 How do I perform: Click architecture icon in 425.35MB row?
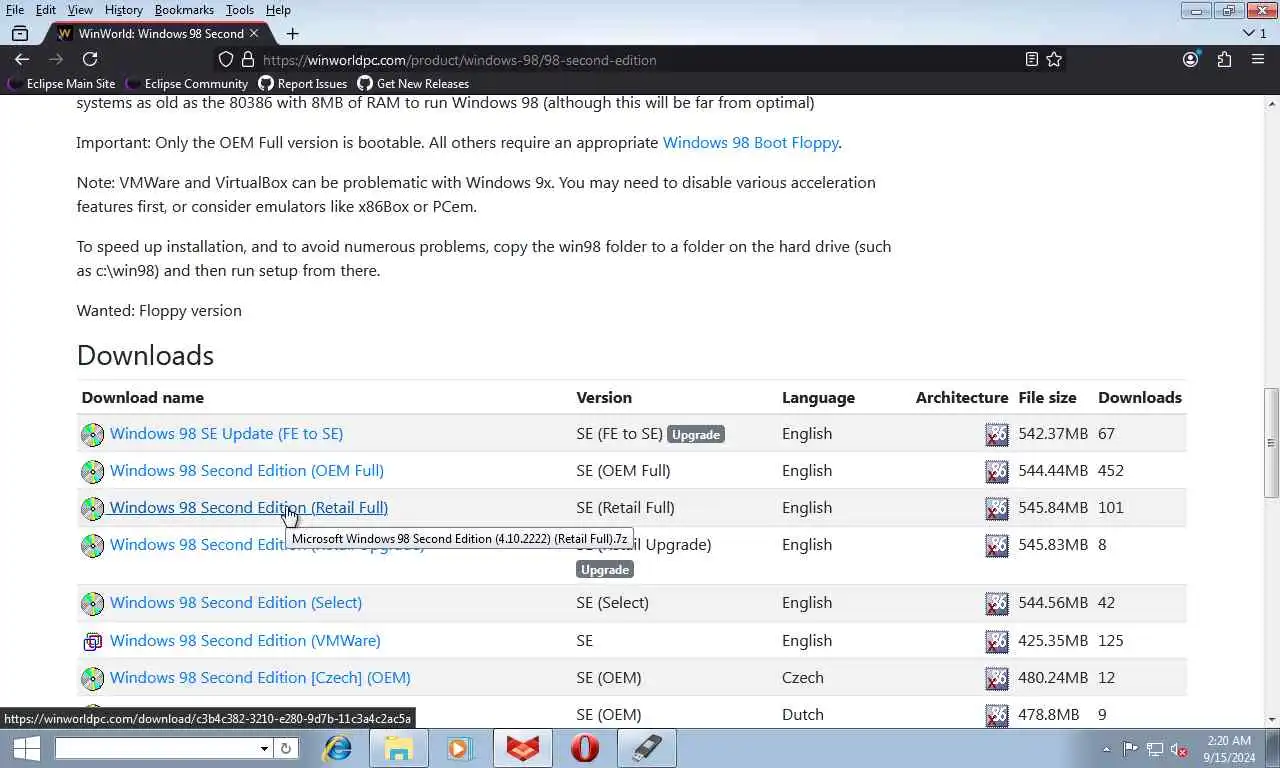point(997,641)
